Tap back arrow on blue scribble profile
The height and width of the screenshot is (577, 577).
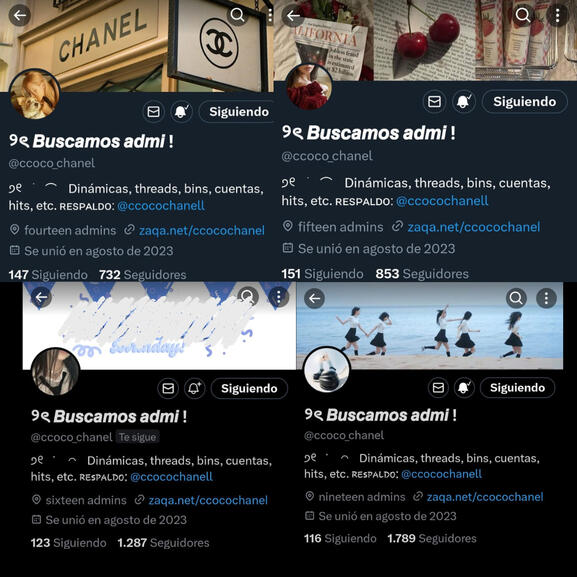click(x=41, y=297)
